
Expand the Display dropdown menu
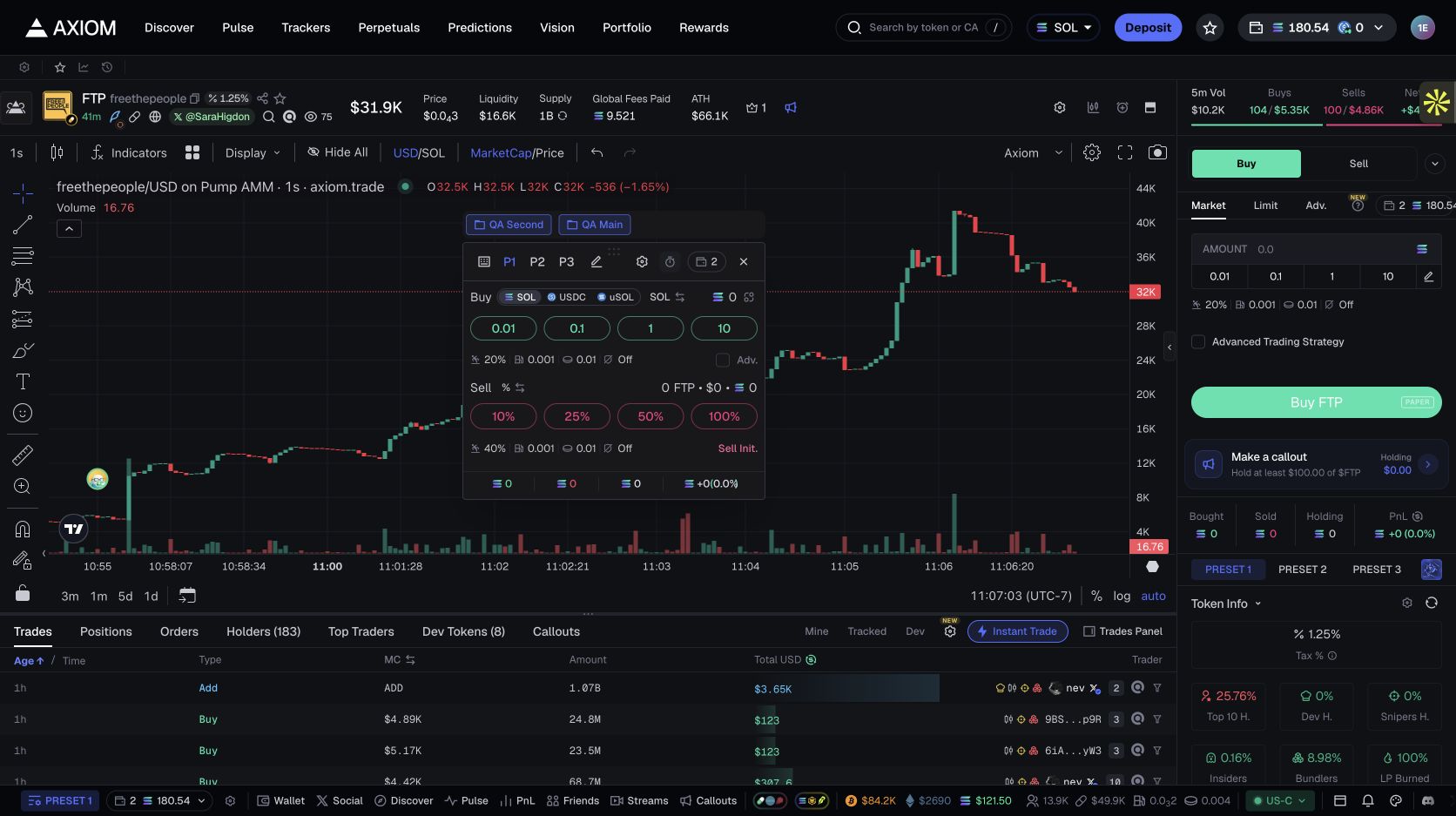pos(253,152)
